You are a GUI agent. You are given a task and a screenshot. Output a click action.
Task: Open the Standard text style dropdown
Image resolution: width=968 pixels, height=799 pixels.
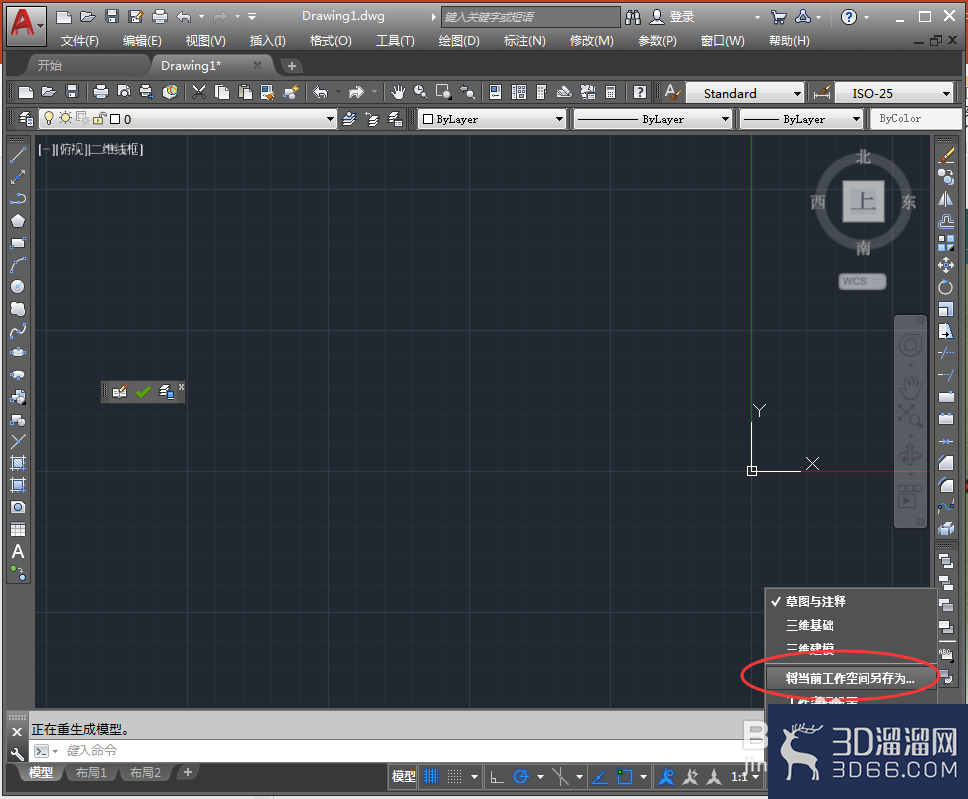pyautogui.click(x=797, y=93)
